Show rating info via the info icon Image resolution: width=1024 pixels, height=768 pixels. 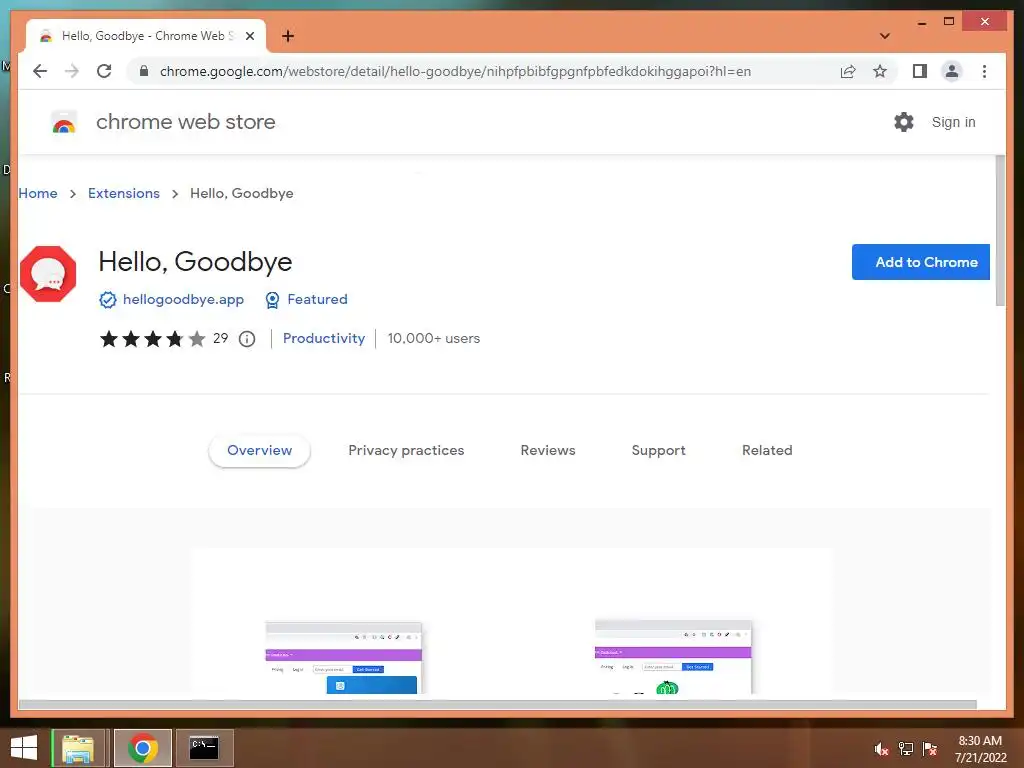point(247,339)
